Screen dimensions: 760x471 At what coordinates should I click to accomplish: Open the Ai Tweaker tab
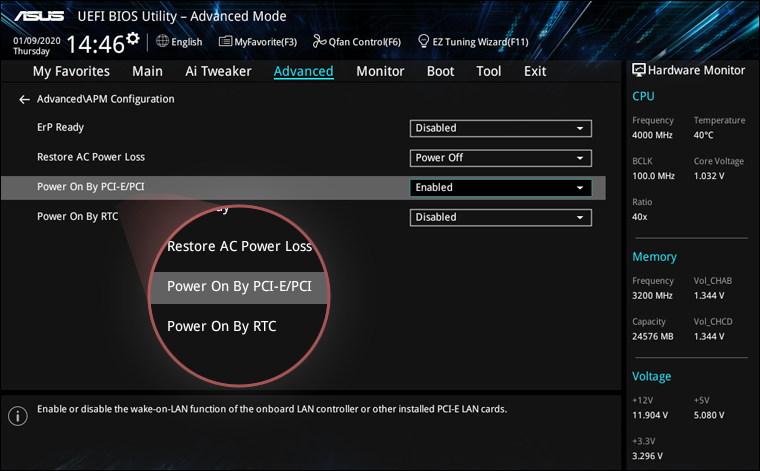(x=218, y=71)
